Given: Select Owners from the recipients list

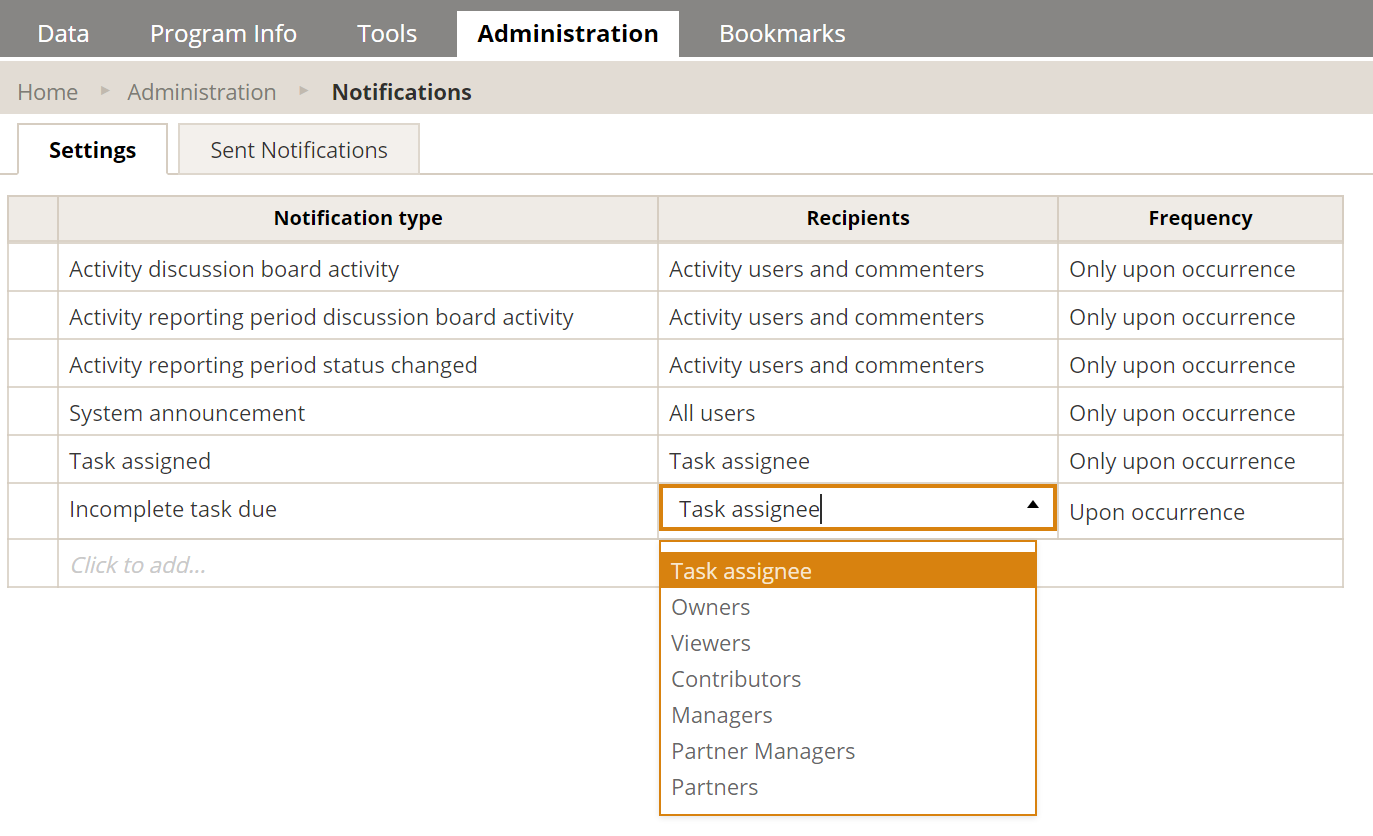Looking at the screenshot, I should [711, 607].
